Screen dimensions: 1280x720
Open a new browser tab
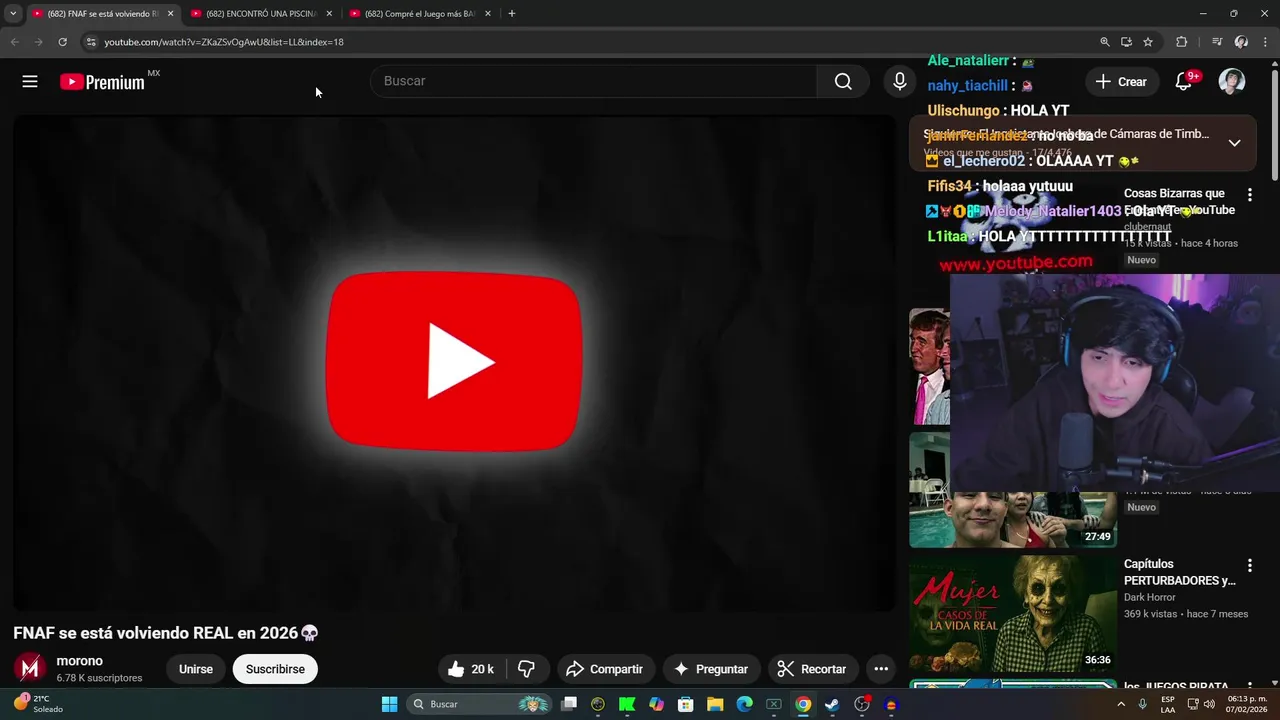point(512,14)
